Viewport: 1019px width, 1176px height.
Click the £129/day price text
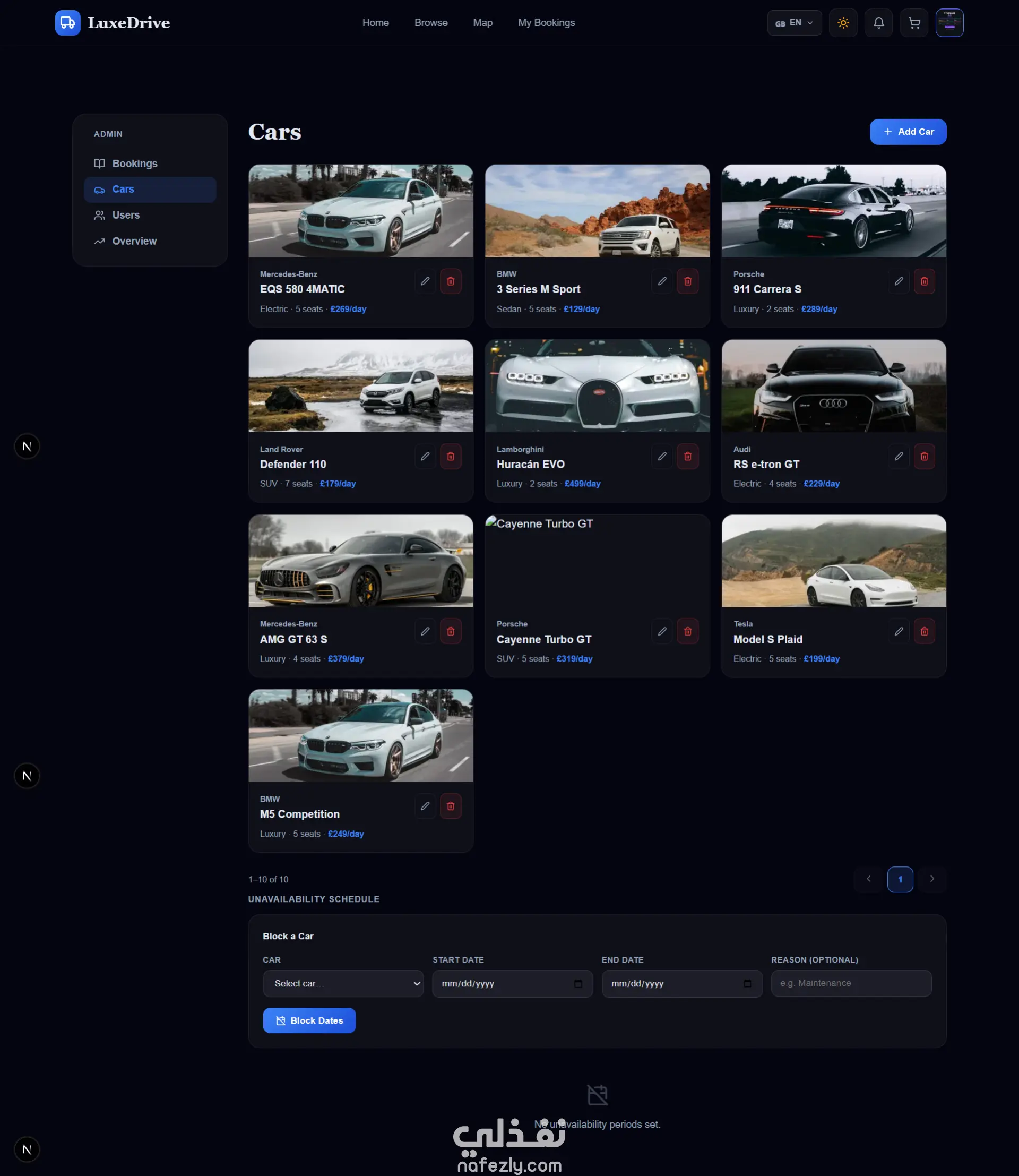click(582, 309)
